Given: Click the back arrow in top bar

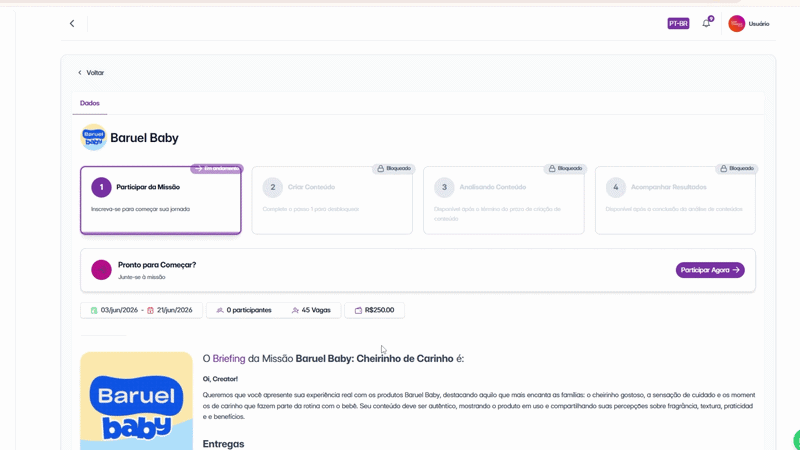Looking at the screenshot, I should (72, 23).
